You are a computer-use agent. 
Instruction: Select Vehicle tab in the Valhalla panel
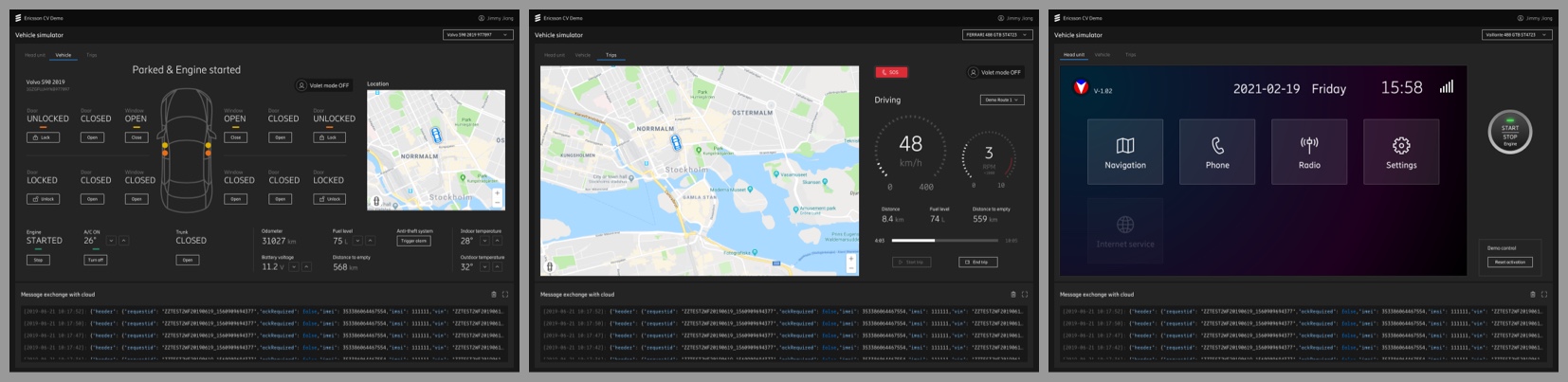[x=1102, y=55]
